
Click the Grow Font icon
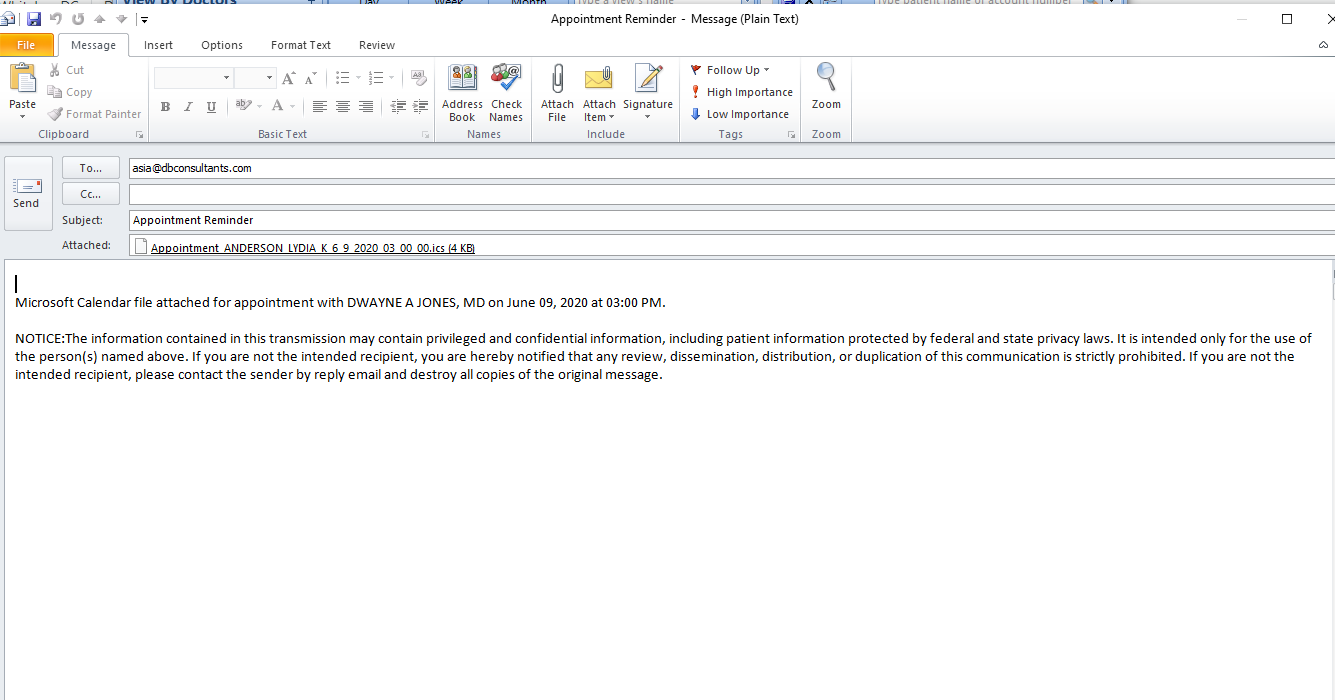(289, 77)
